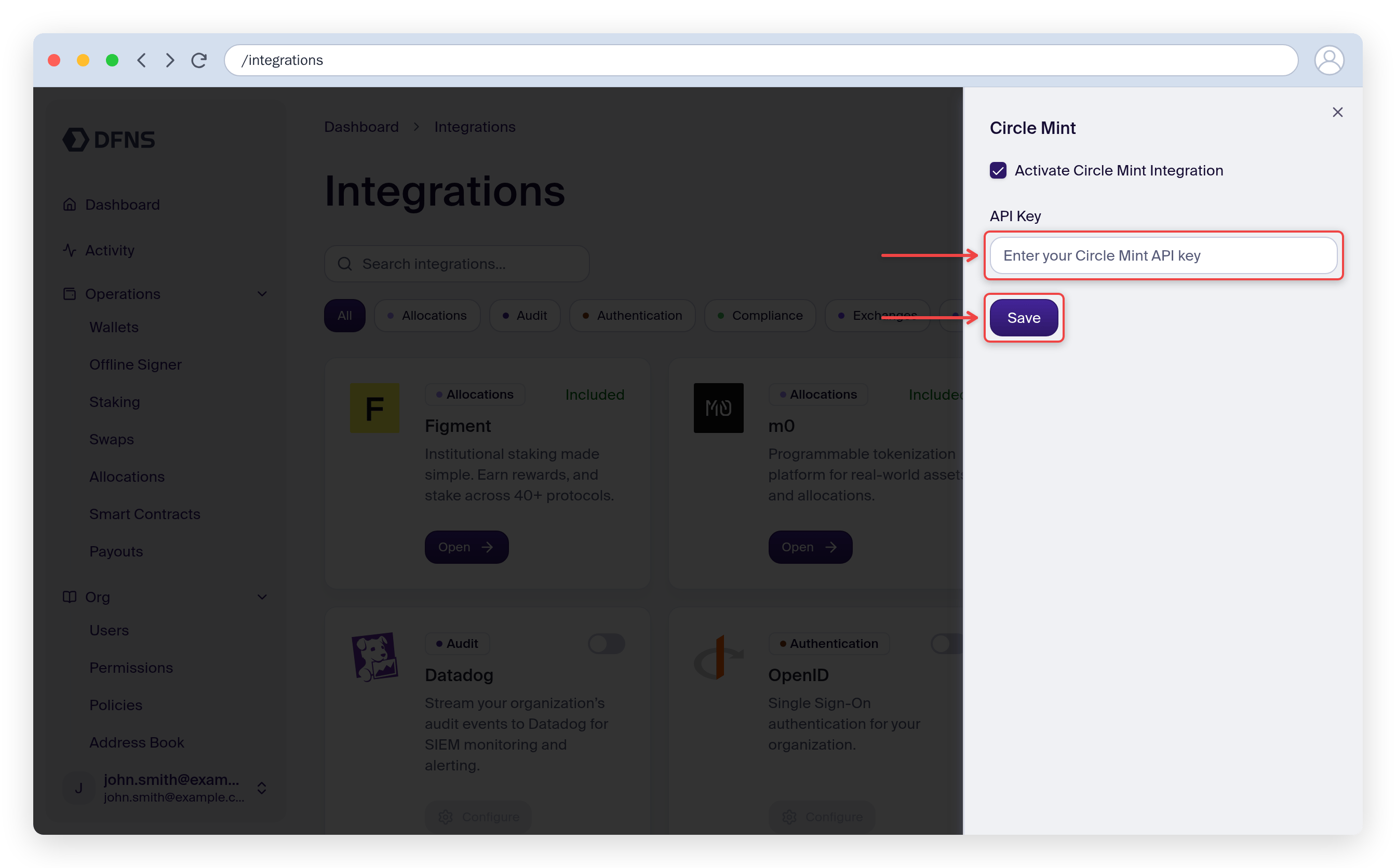Click the Allocations tag on m0 card
Viewport: 1396px width, 868px height.
coord(818,395)
